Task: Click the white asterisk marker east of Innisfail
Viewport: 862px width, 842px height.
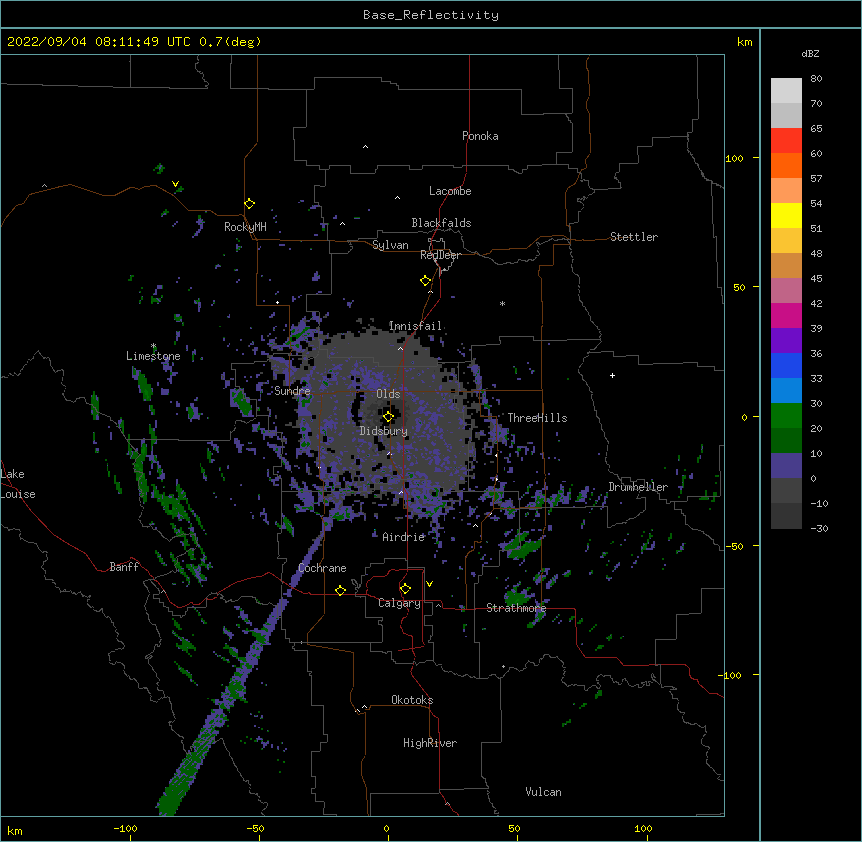Action: pos(502,303)
